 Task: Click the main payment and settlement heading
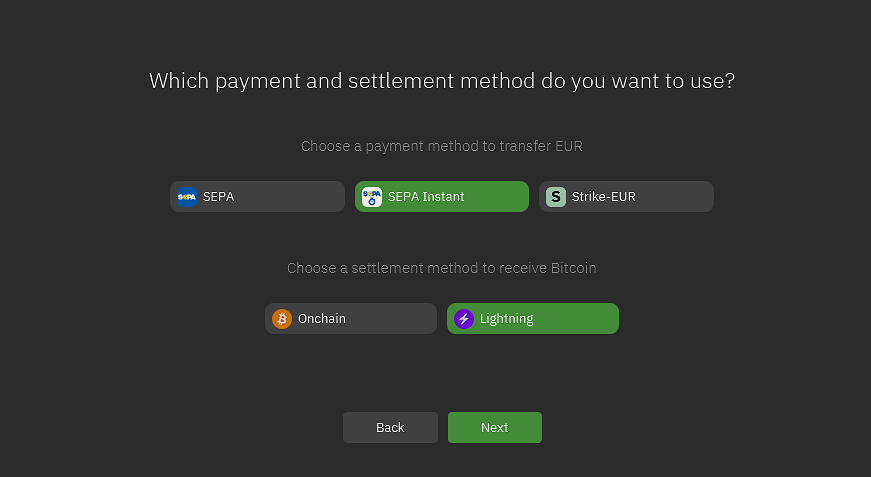[442, 81]
